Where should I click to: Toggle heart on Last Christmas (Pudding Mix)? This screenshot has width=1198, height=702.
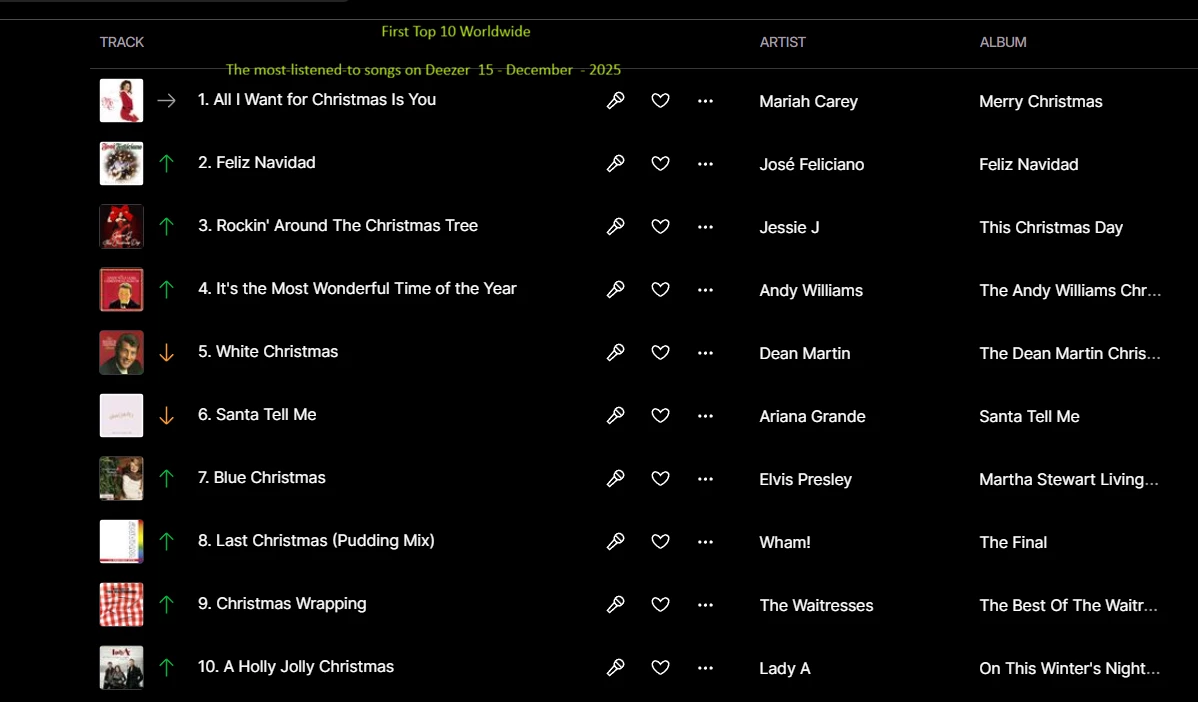[660, 542]
